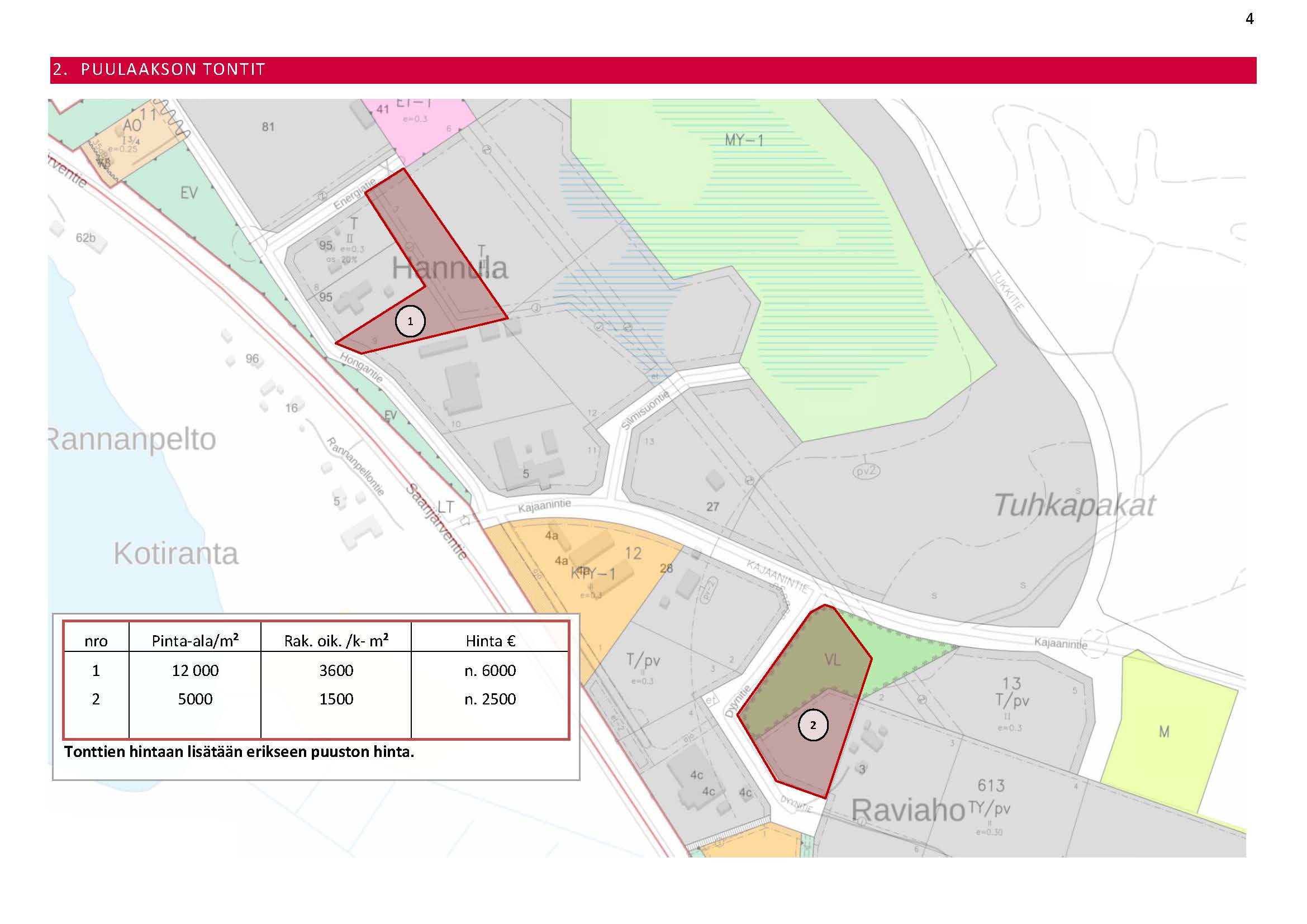
Task: Click the uppercase 'KAJAANINTIE' road label
Action: pyautogui.click(x=778, y=577)
